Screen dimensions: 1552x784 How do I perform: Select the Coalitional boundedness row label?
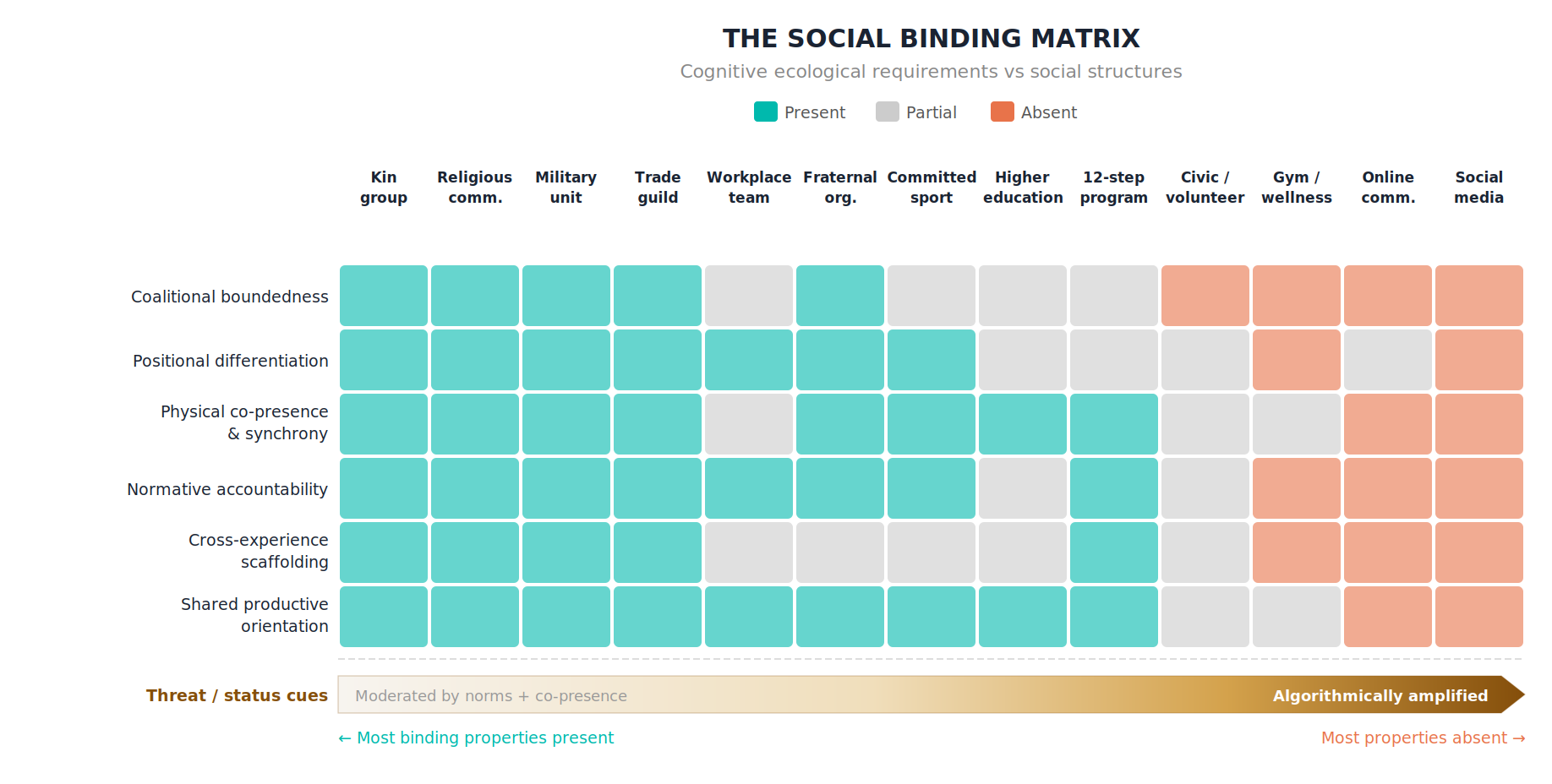point(230,297)
